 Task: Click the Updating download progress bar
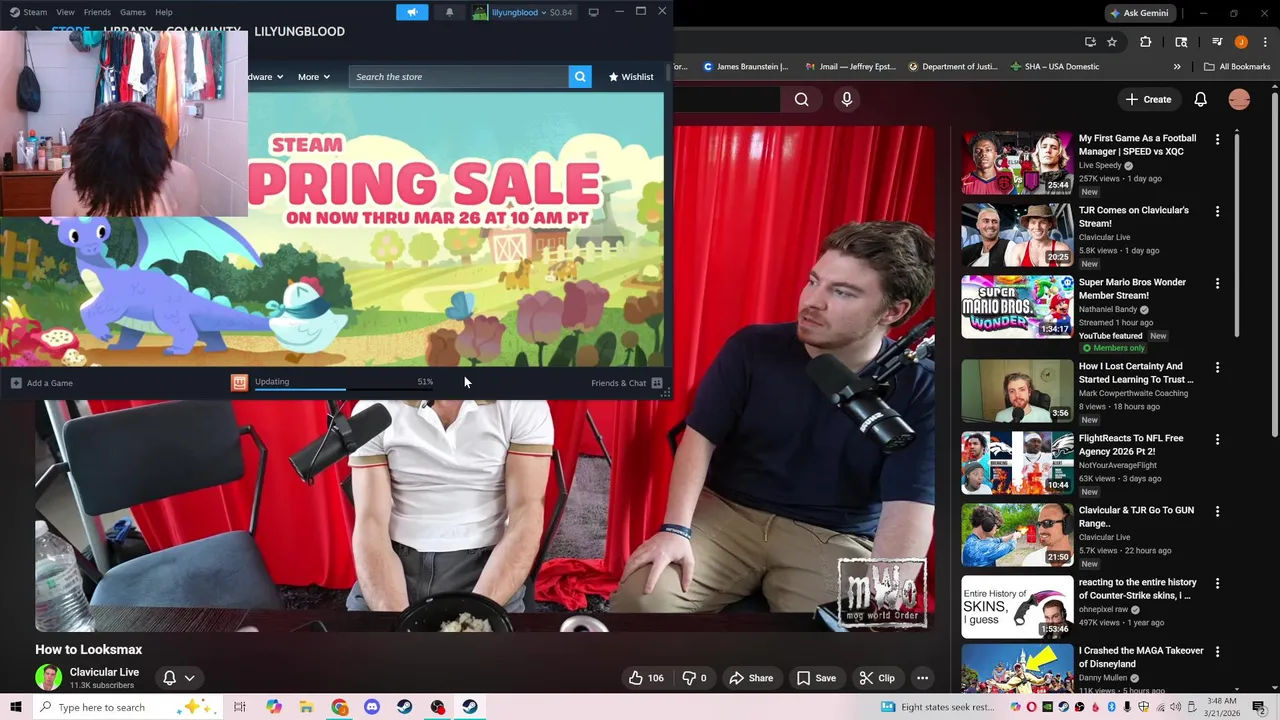[x=344, y=389]
